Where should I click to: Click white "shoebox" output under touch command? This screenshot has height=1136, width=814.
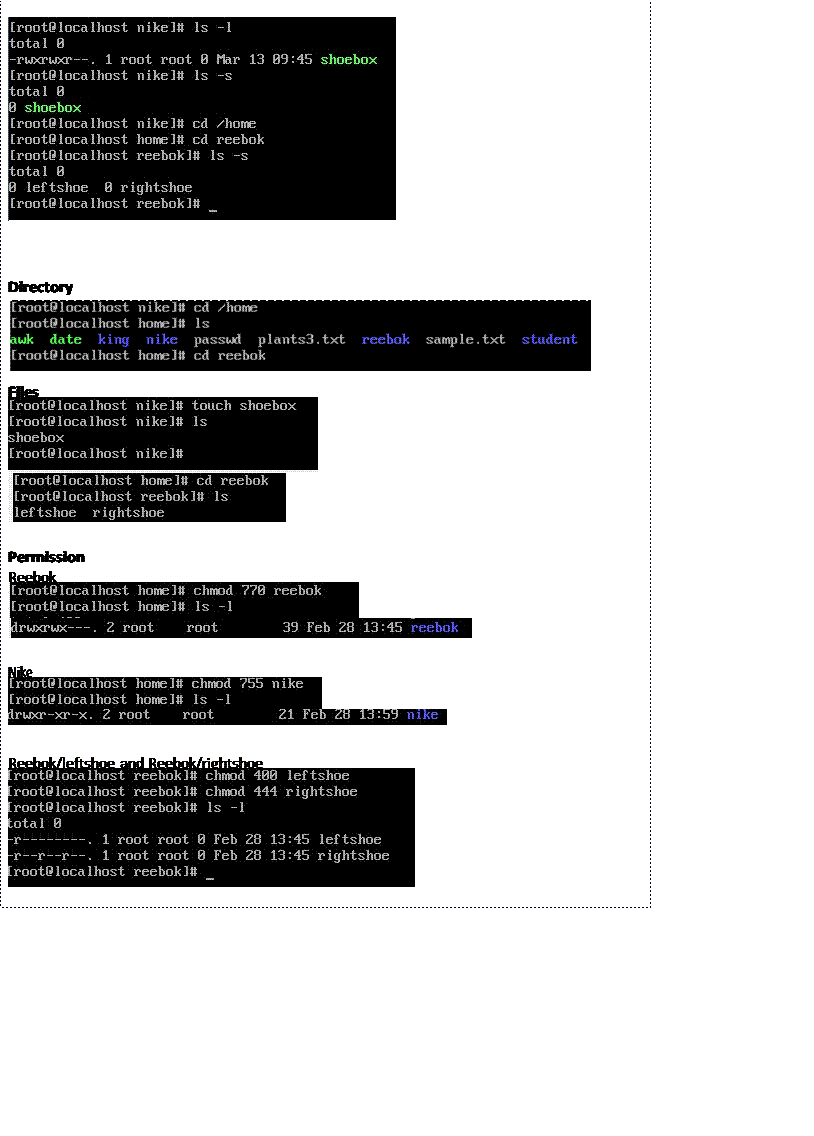point(36,438)
